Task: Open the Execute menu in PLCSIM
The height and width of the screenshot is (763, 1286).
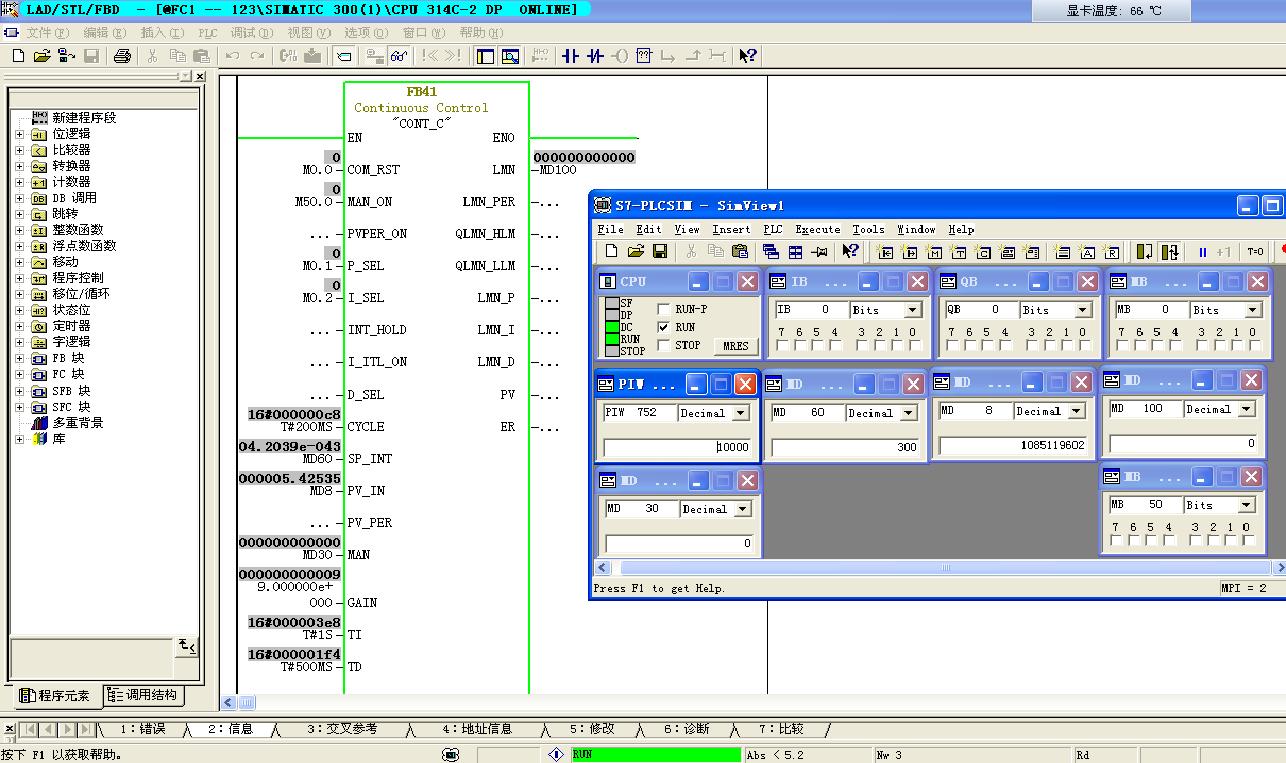Action: tap(817, 229)
